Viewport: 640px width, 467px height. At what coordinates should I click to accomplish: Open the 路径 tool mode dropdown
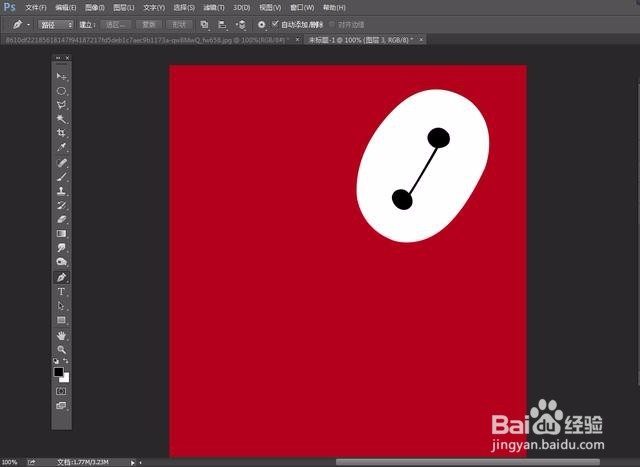56,25
